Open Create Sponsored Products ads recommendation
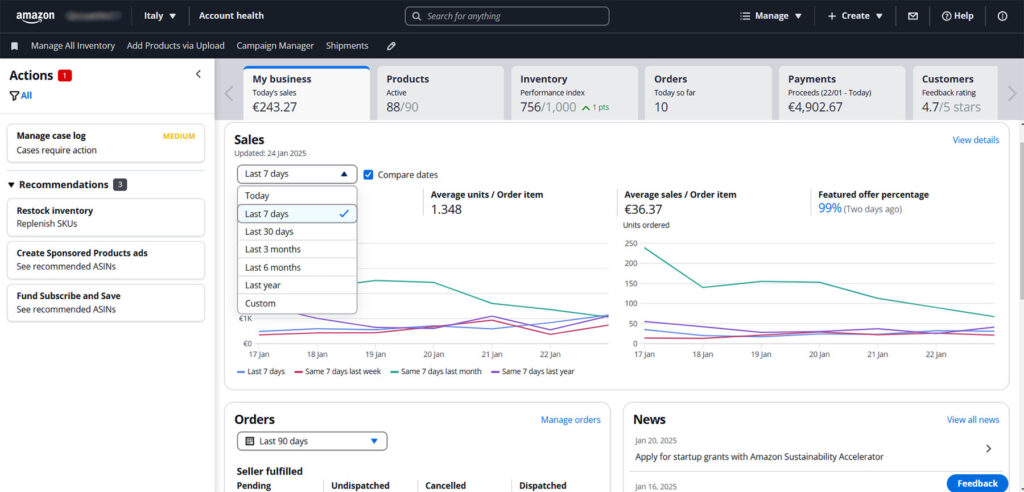This screenshot has height=492, width=1024. [106, 260]
